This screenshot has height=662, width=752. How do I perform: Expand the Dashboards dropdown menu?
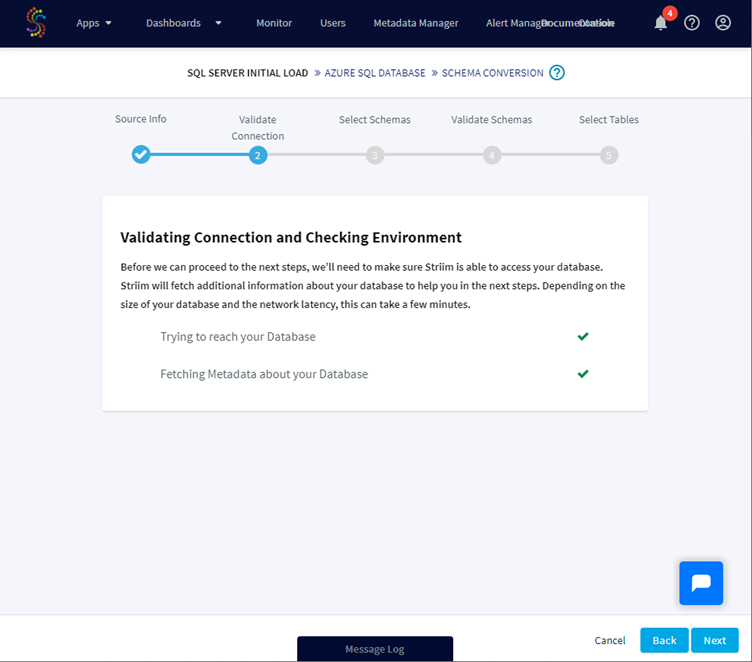coord(184,23)
